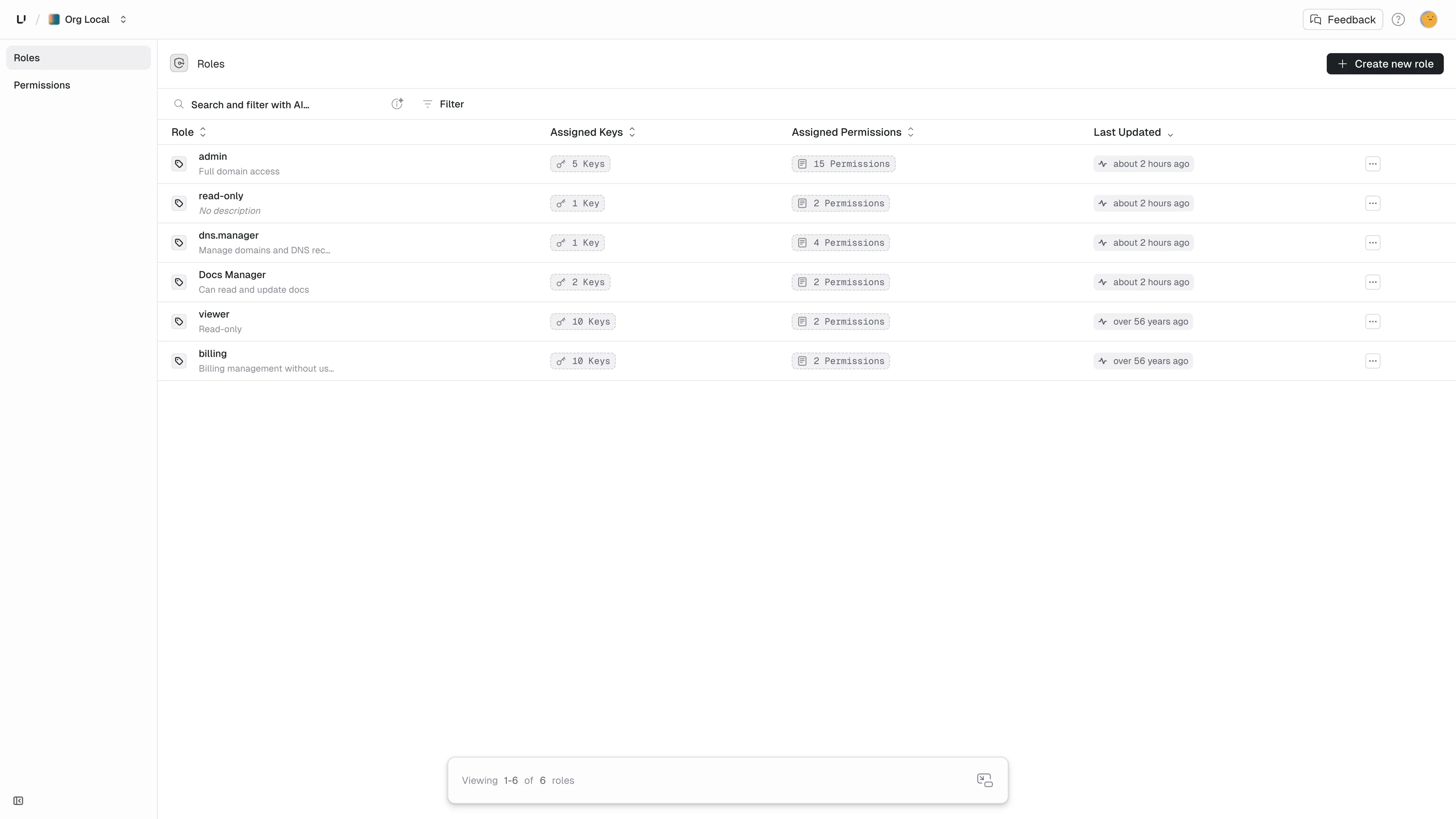Viewport: 1456px width, 819px height.
Task: Create a new role
Action: [x=1385, y=63]
